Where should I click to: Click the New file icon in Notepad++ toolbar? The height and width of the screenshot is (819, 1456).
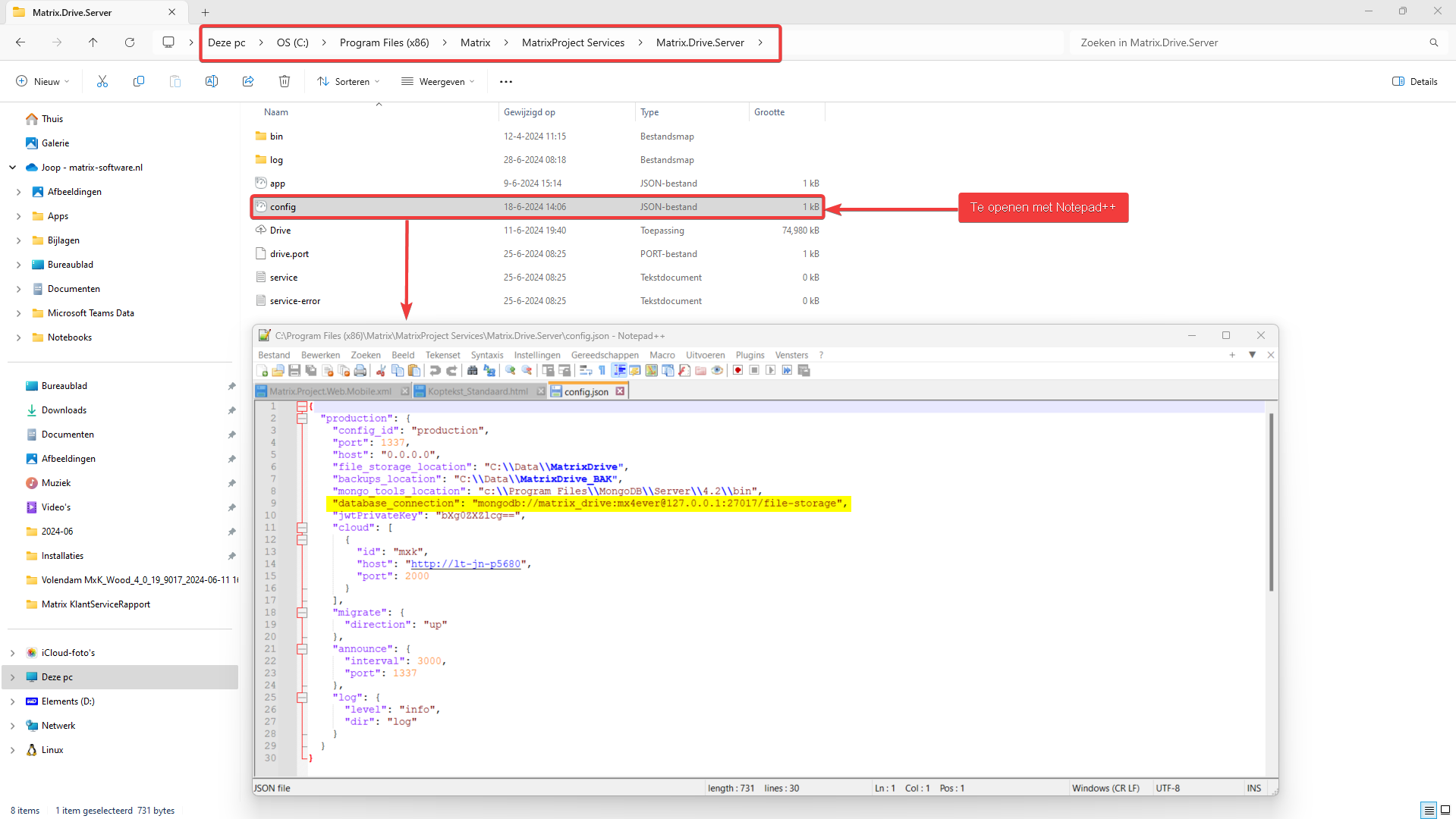click(x=263, y=370)
